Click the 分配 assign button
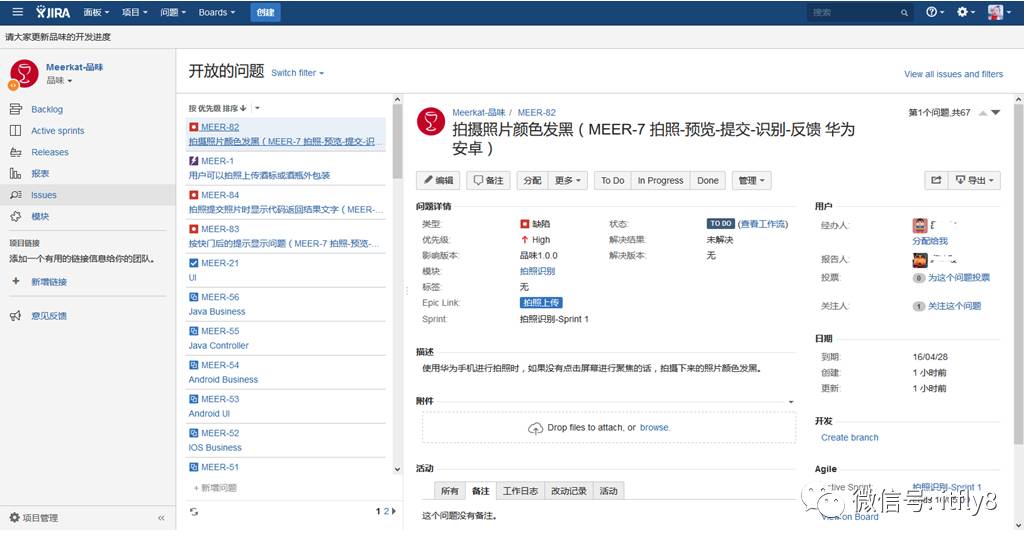The height and width of the screenshot is (549, 1031). click(532, 180)
